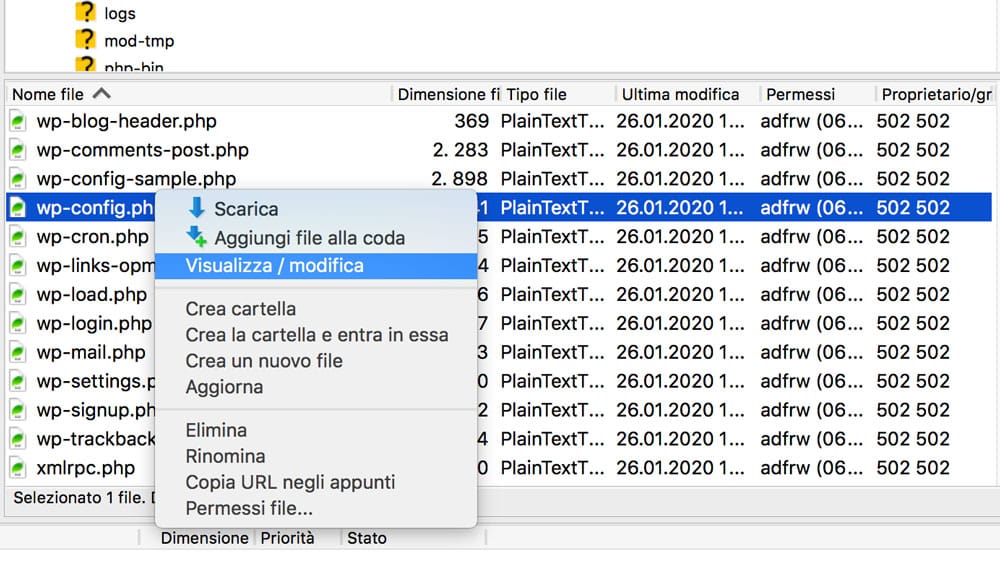Click the wp-config-sample.php file icon
The image size is (1000, 565).
pos(18,179)
